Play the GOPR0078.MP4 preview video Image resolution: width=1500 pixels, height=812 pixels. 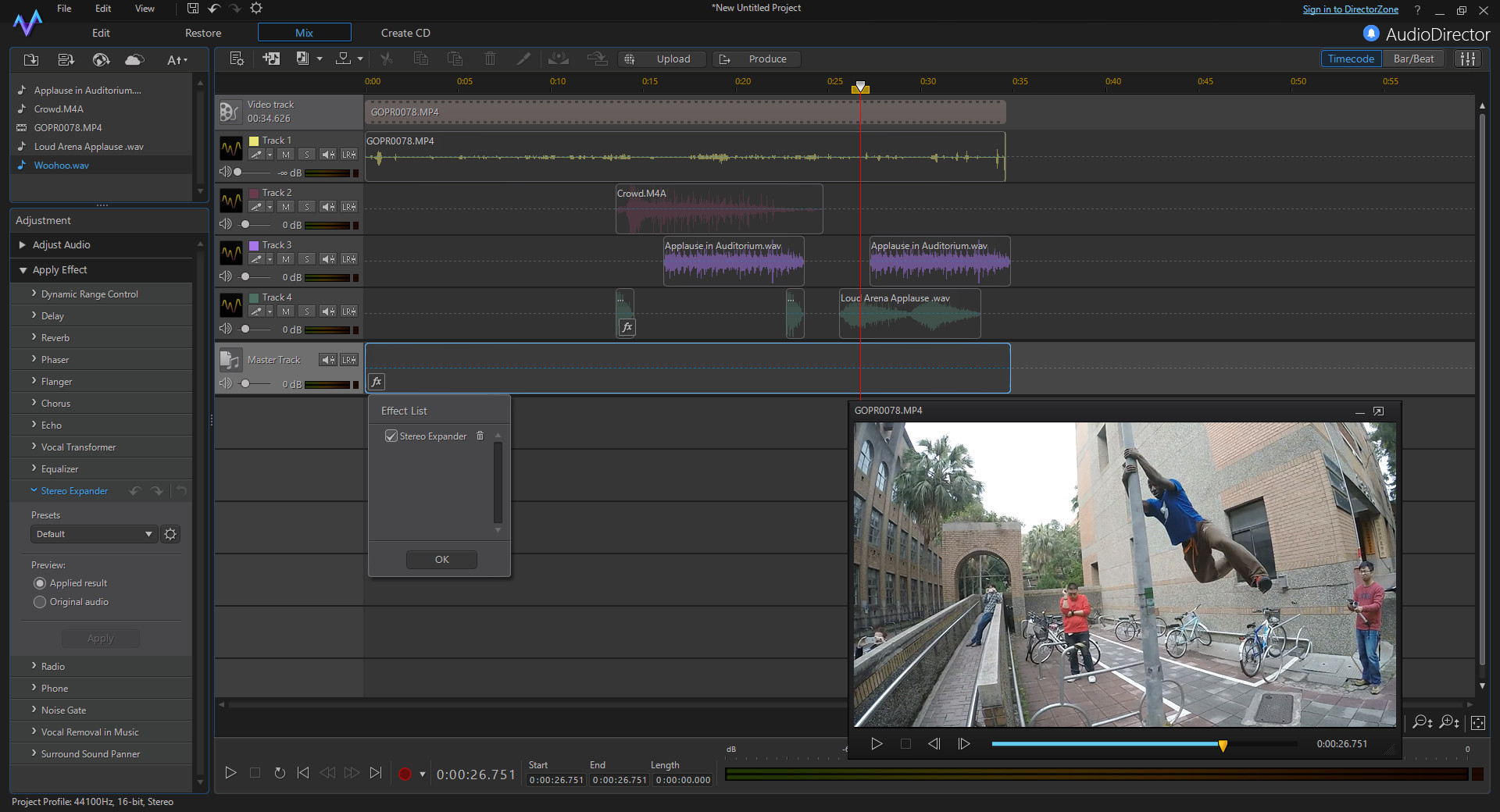pyautogui.click(x=877, y=744)
